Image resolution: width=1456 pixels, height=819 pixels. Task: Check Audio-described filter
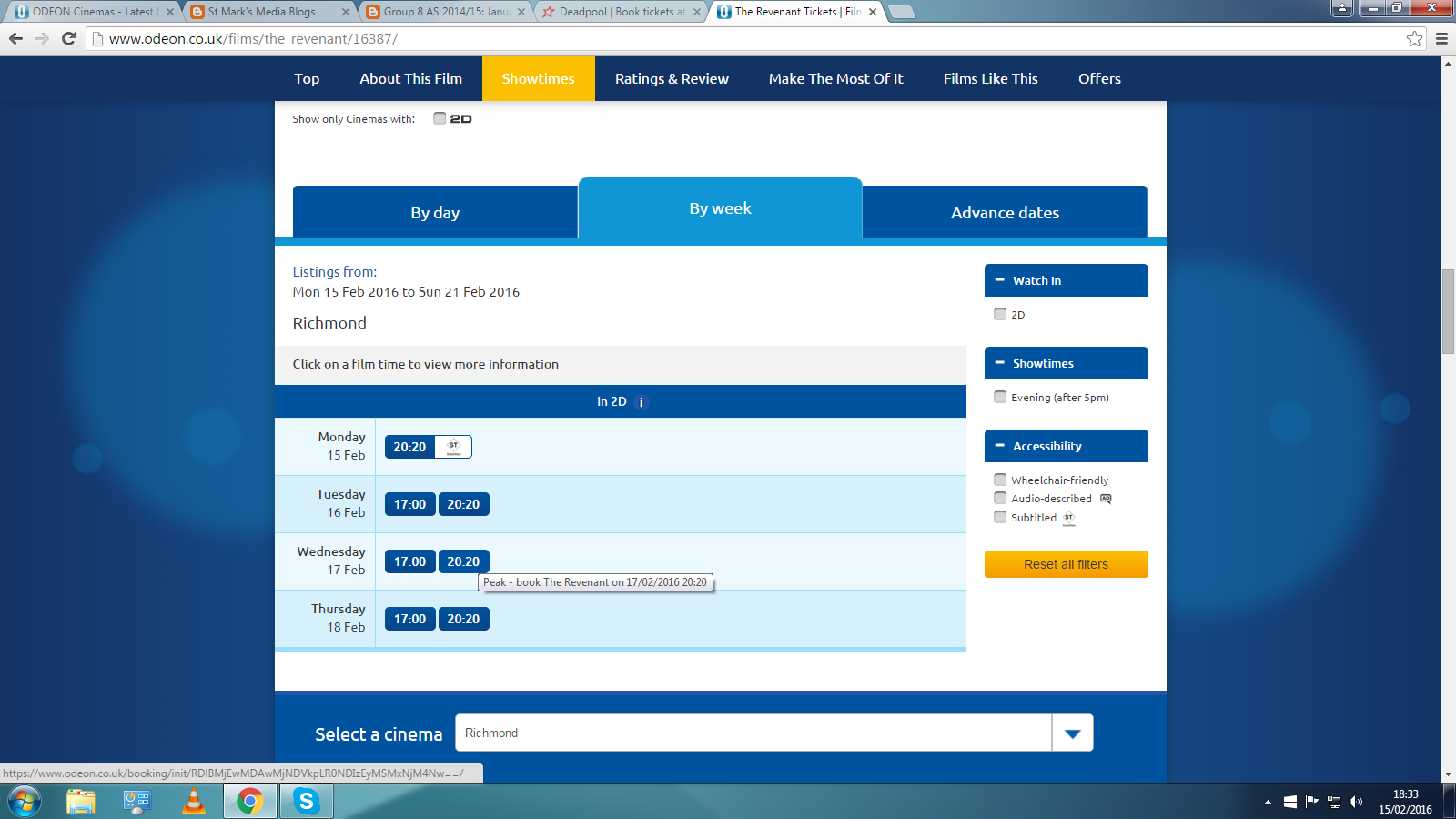1000,498
